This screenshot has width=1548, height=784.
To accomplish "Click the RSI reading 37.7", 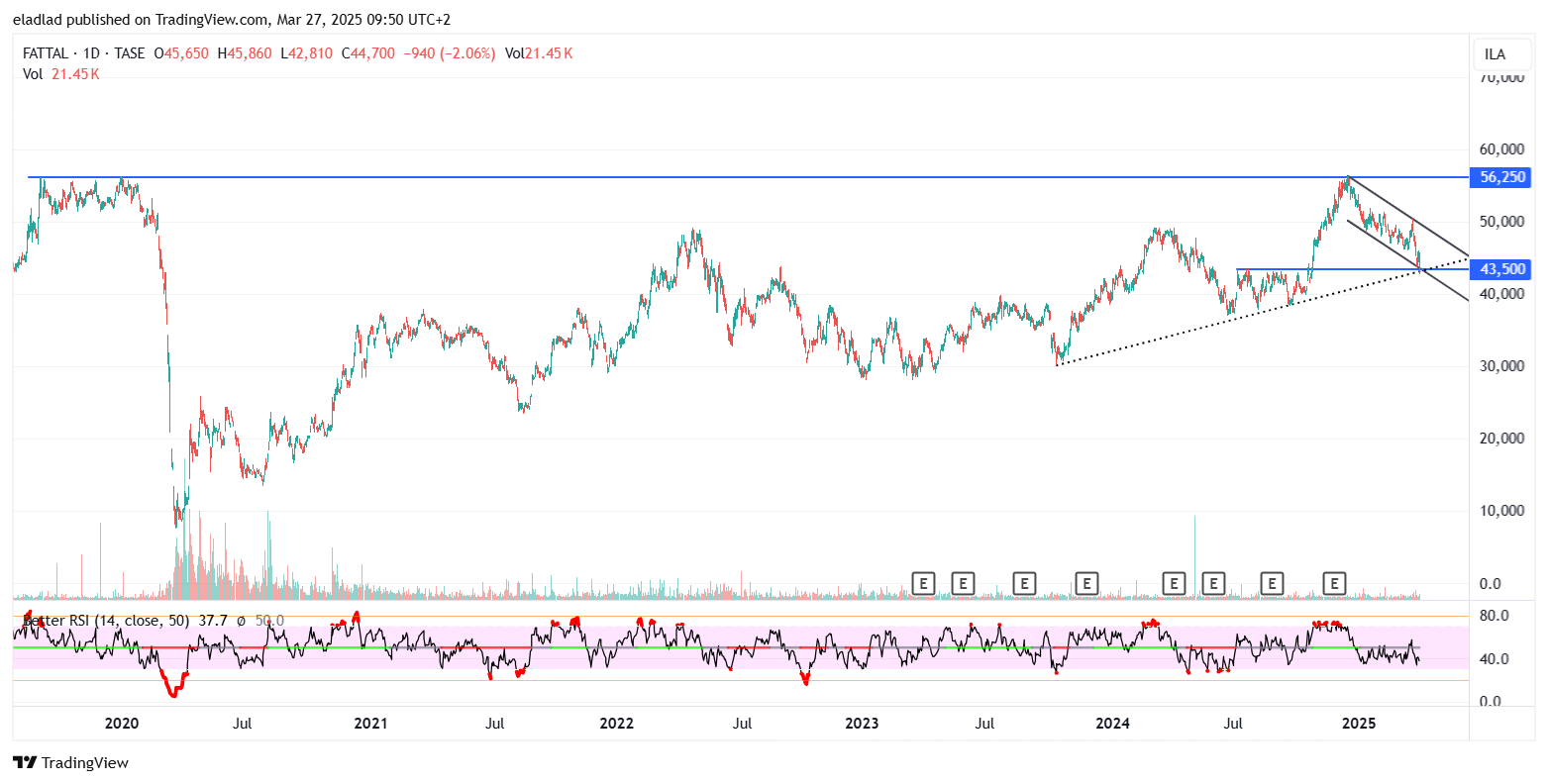I will (x=213, y=621).
